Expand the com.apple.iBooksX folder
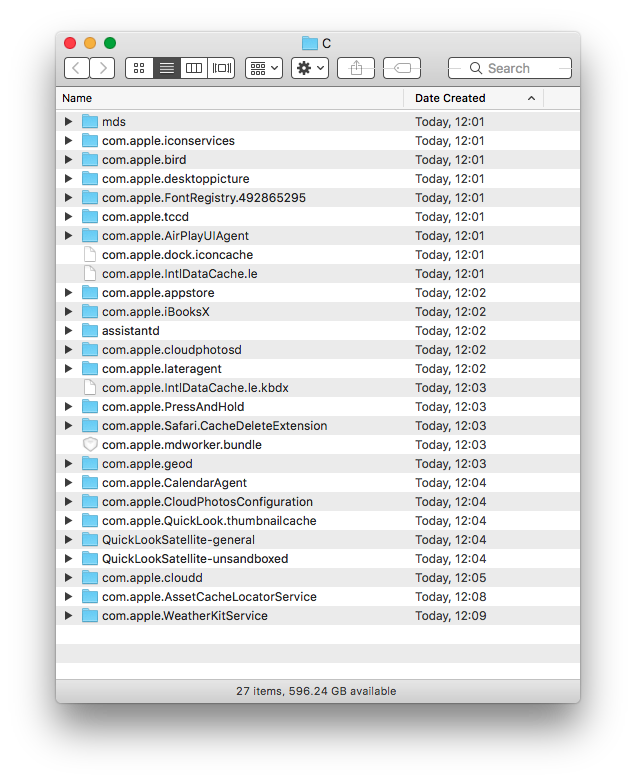 click(68, 311)
